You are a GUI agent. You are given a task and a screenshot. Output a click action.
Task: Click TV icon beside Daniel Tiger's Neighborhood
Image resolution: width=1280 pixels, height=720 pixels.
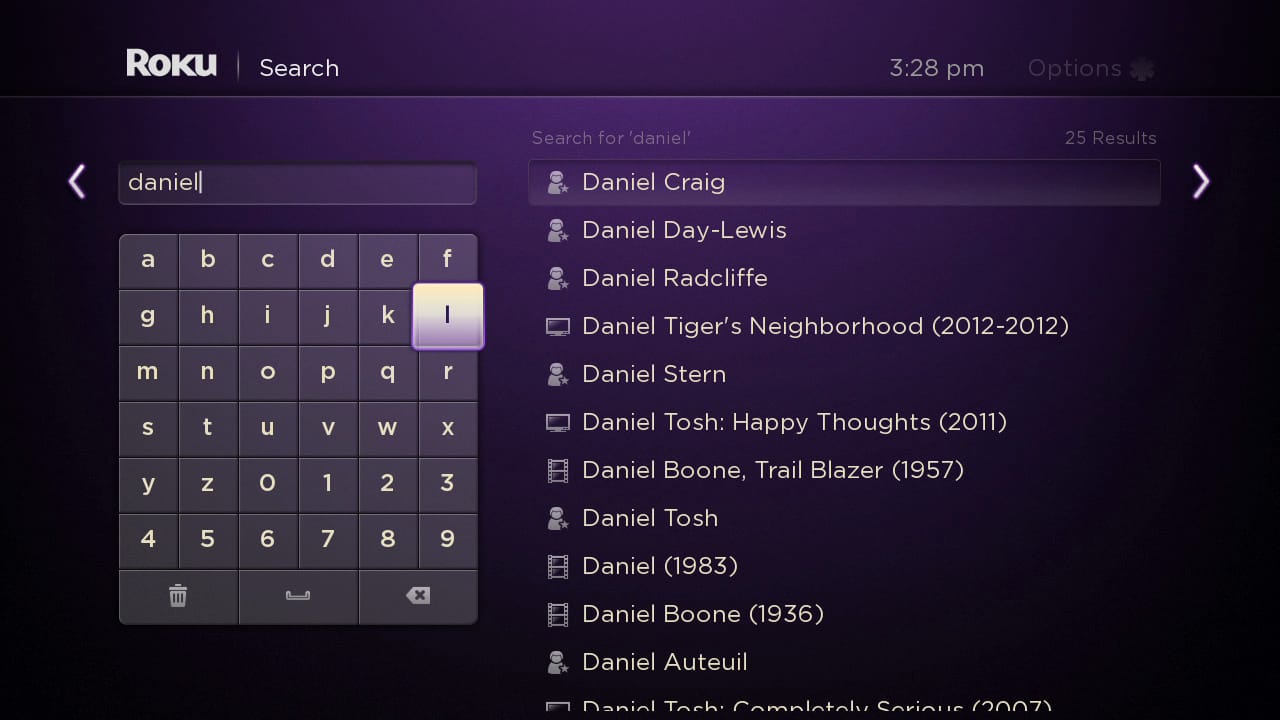click(557, 326)
